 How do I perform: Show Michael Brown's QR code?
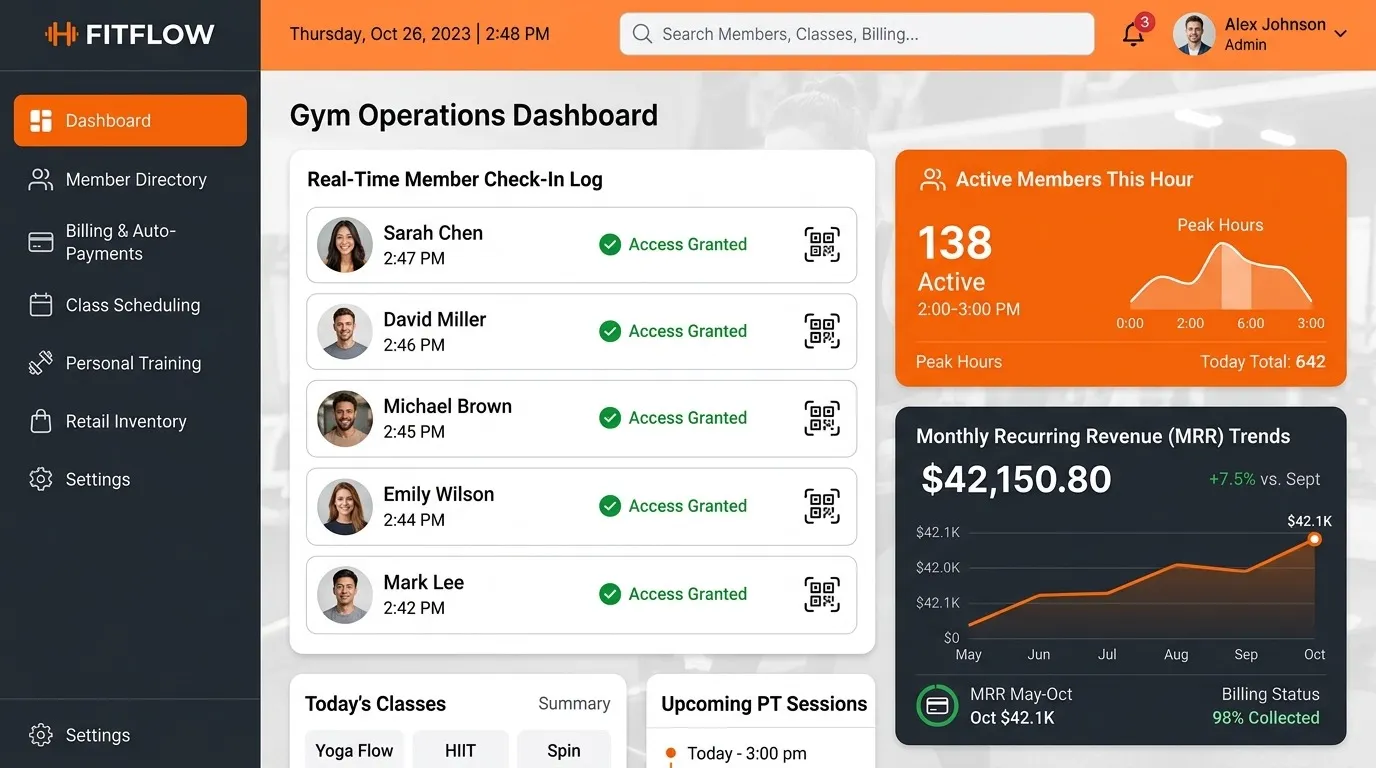coord(822,418)
